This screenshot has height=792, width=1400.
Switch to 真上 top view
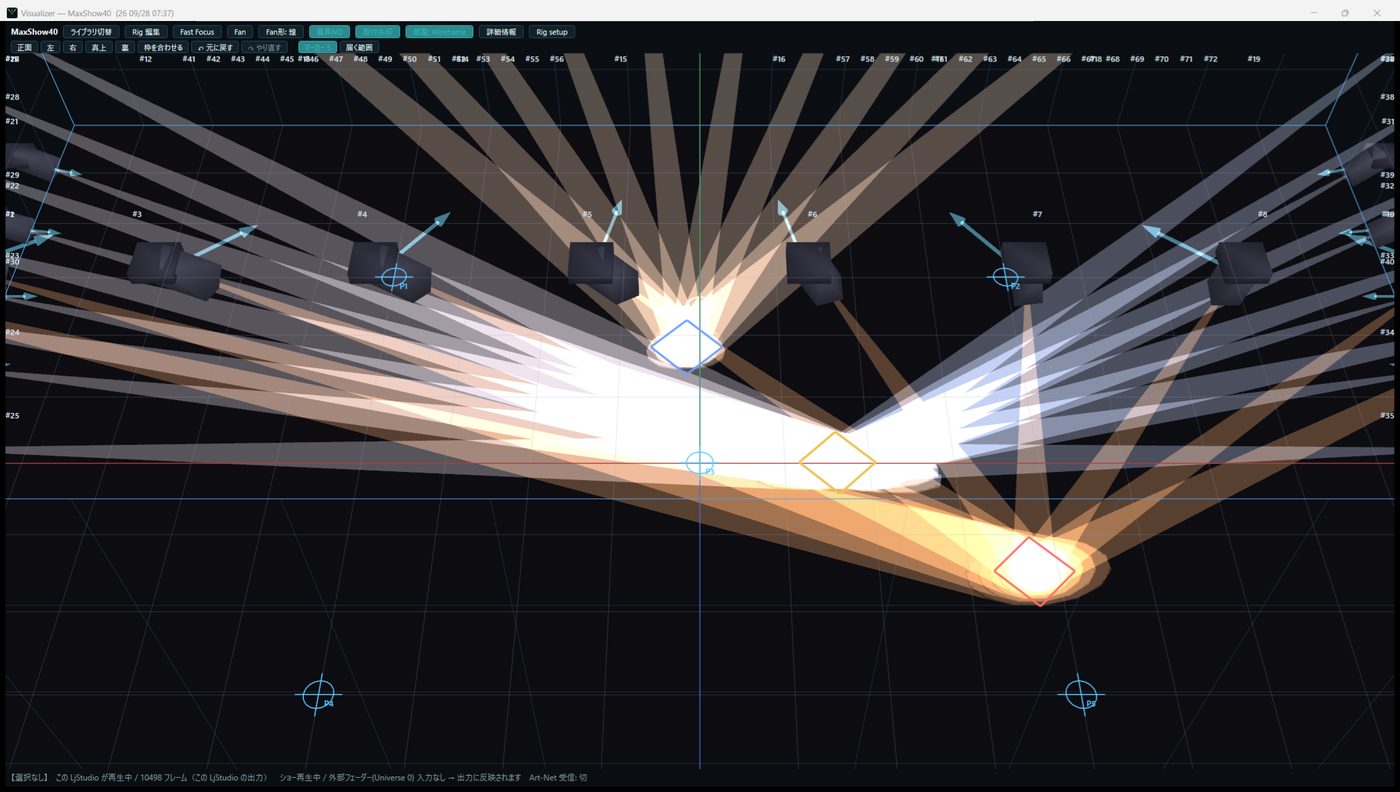(98, 47)
